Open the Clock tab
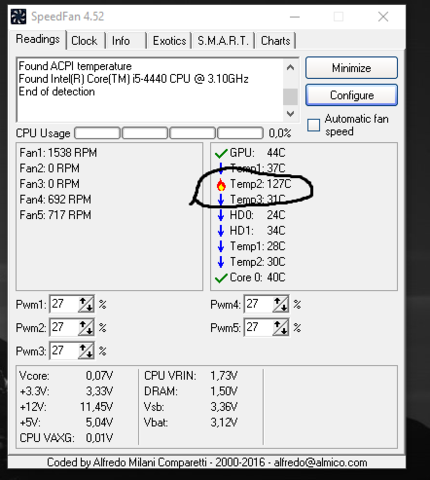 84,41
